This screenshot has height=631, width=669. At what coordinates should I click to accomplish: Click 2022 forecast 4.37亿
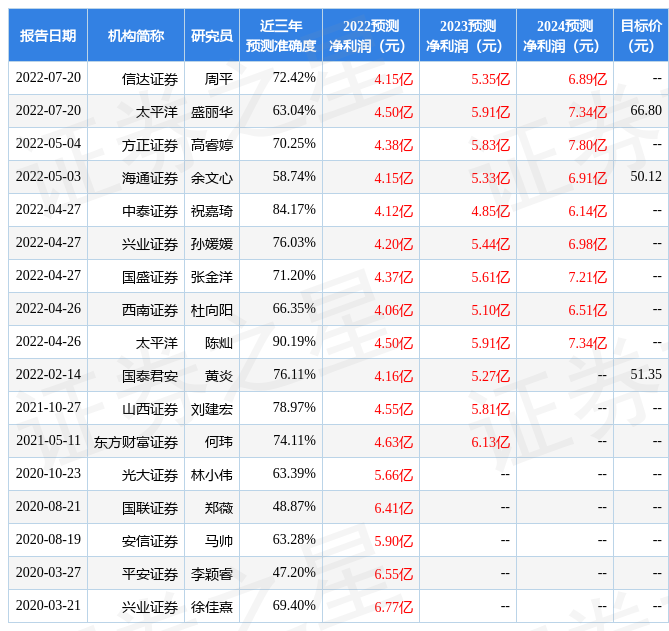[x=393, y=277]
